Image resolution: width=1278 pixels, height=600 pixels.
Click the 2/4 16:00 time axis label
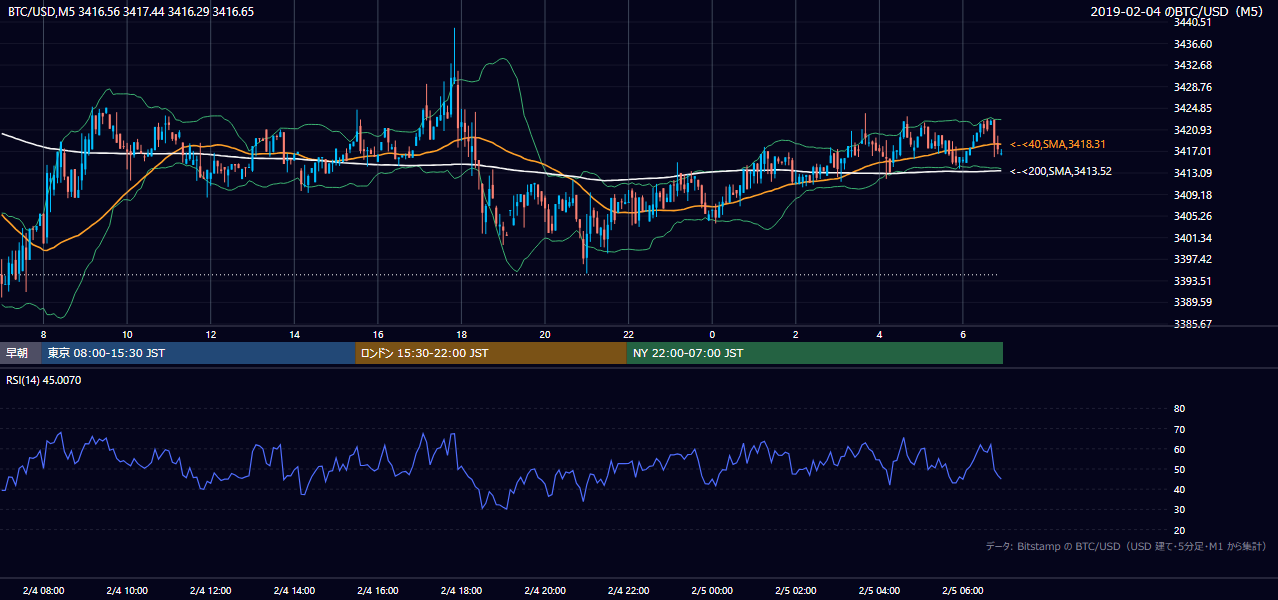[x=377, y=590]
